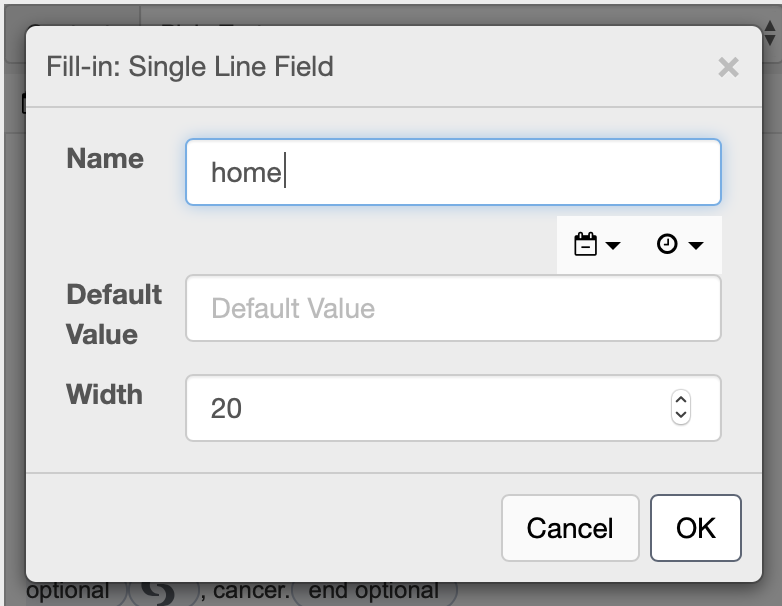
Task: Click the up arrow of the top-right spinner
Action: (x=770, y=27)
